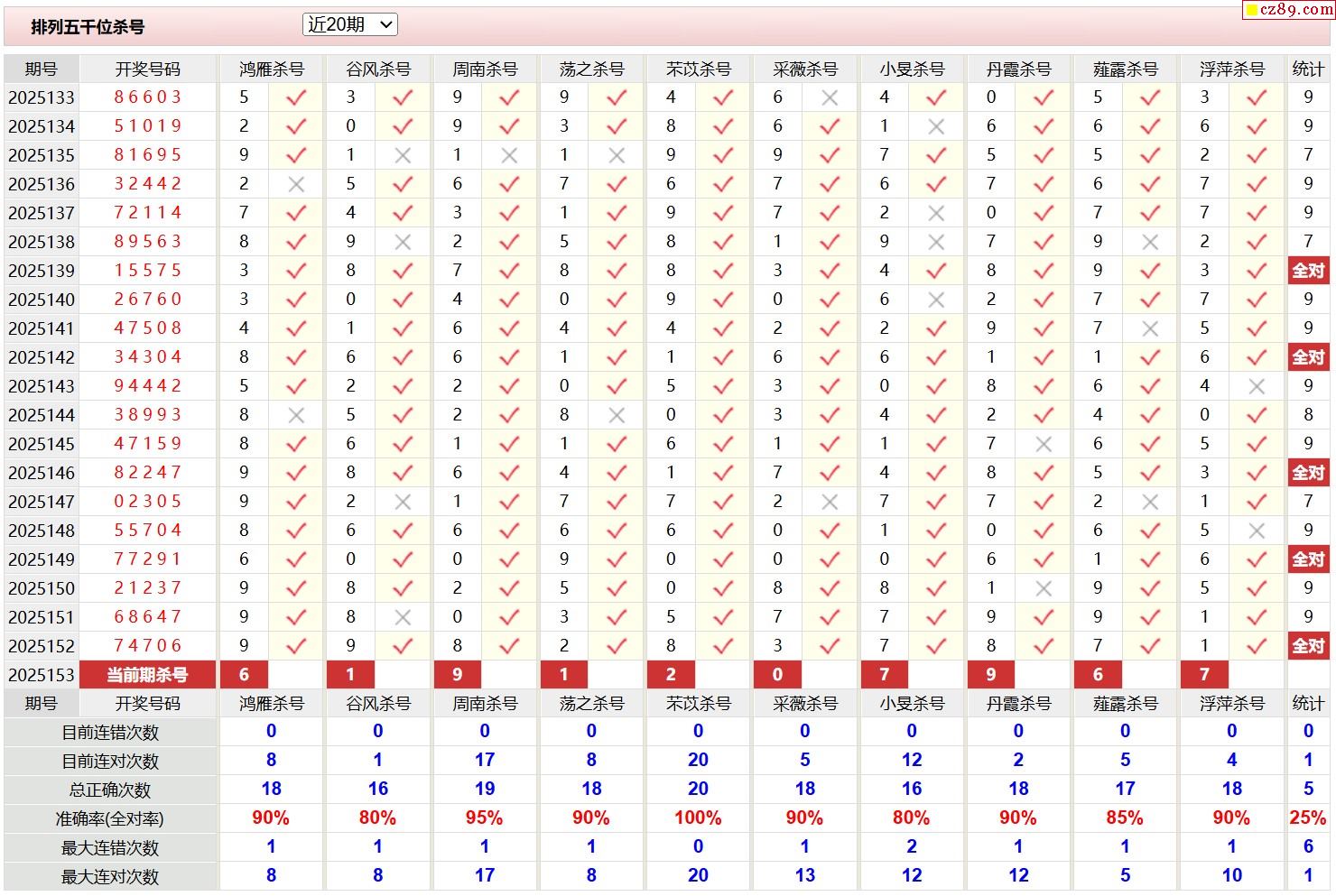Click the X mark for 丹霞杀号 in row 2025145
1336x896 pixels.
[x=1044, y=444]
